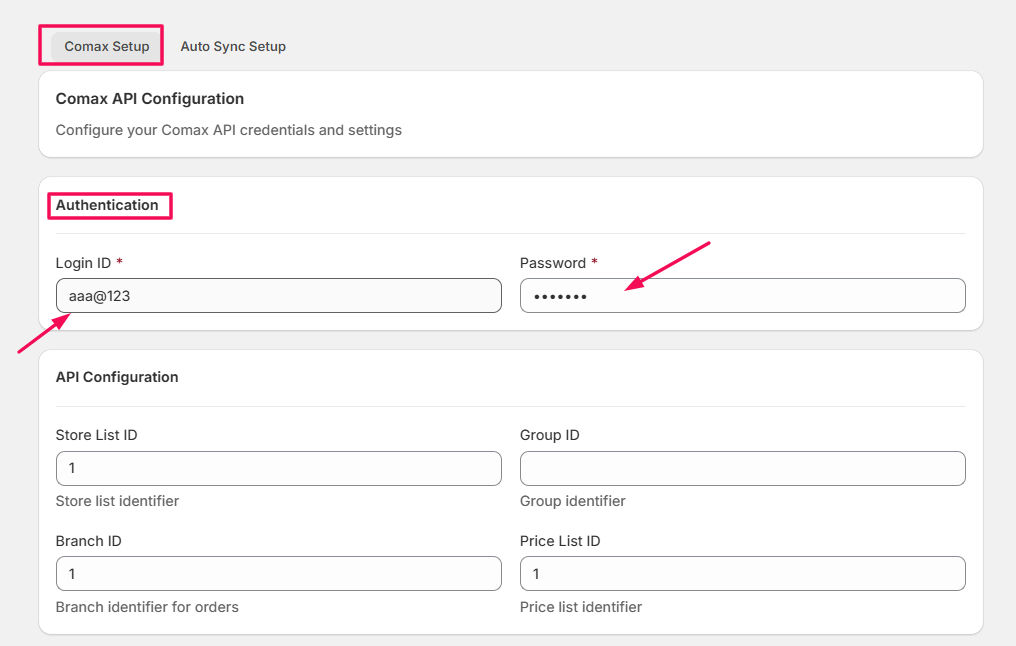Click the empty Group ID field
This screenshot has width=1016, height=646.
point(742,468)
